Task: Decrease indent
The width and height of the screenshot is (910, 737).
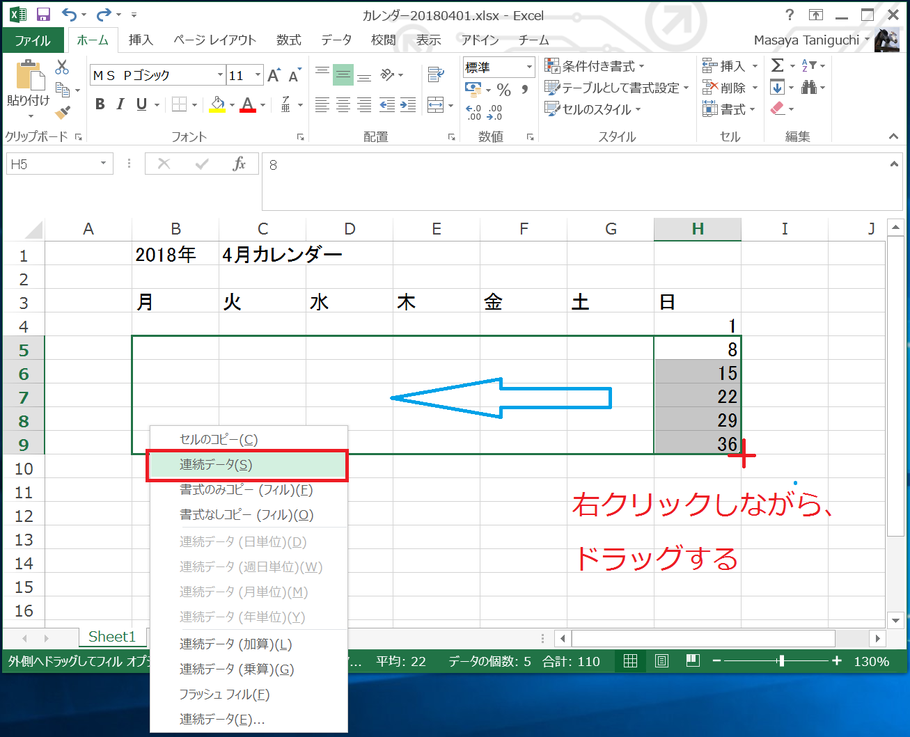Action: [387, 104]
